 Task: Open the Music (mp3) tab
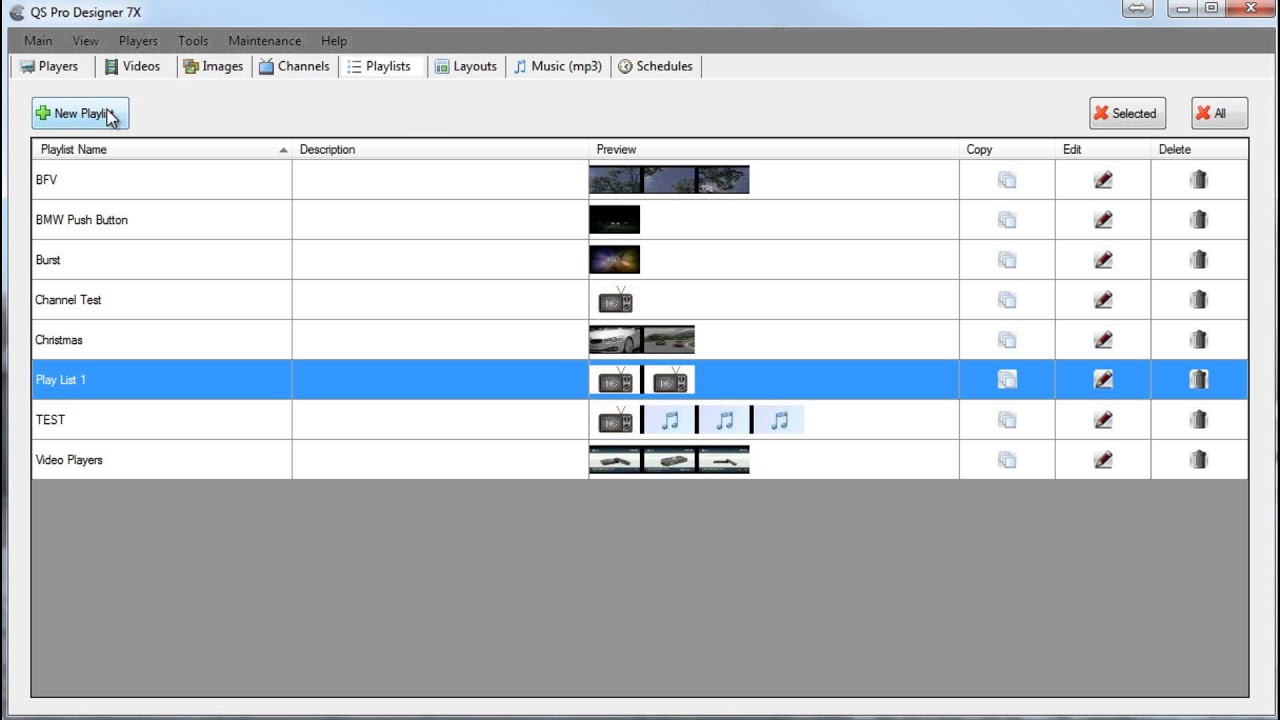[558, 66]
